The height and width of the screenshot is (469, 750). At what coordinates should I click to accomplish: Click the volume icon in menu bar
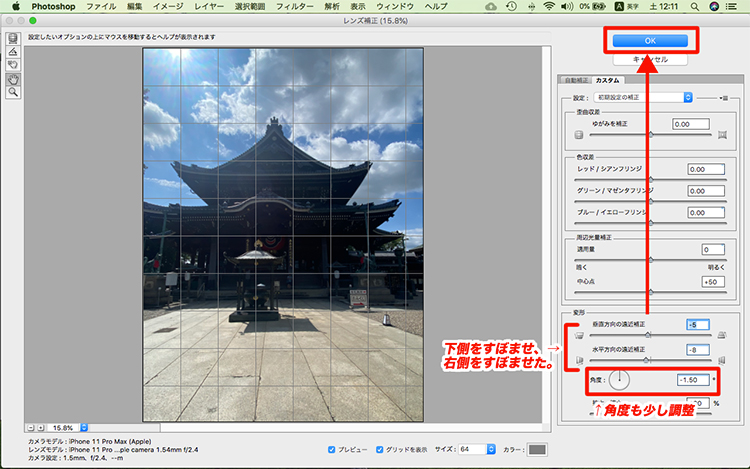[567, 7]
